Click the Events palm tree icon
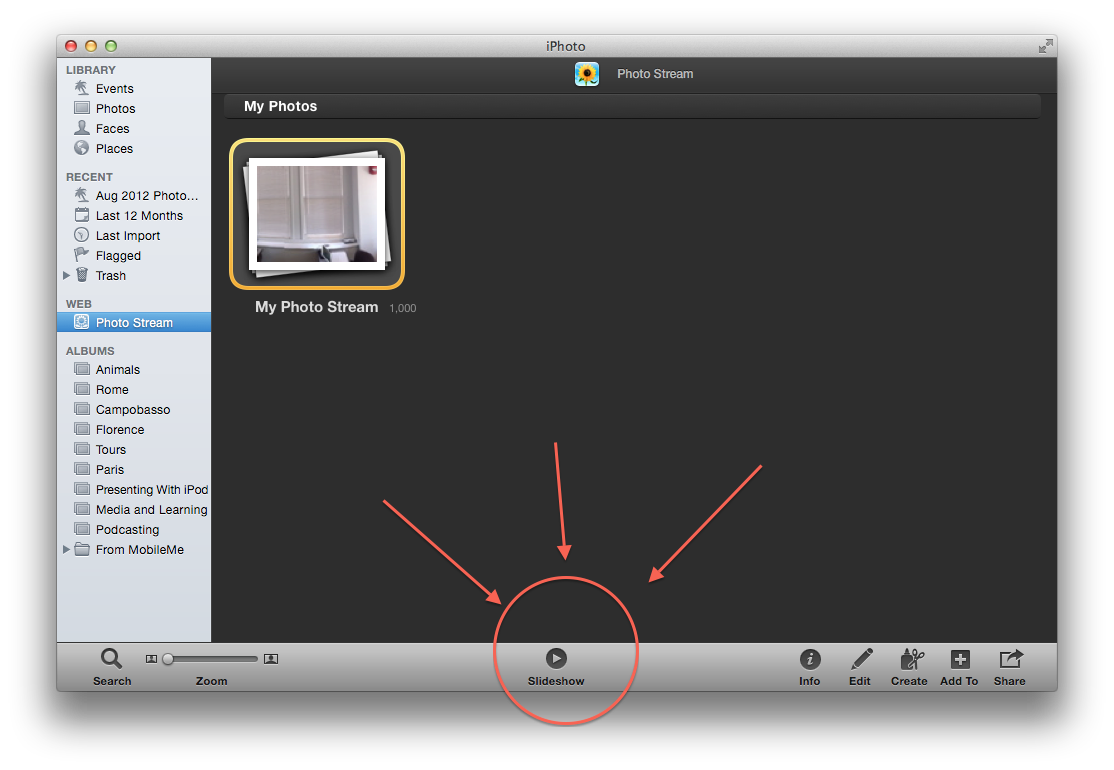The image size is (1114, 770). point(82,88)
